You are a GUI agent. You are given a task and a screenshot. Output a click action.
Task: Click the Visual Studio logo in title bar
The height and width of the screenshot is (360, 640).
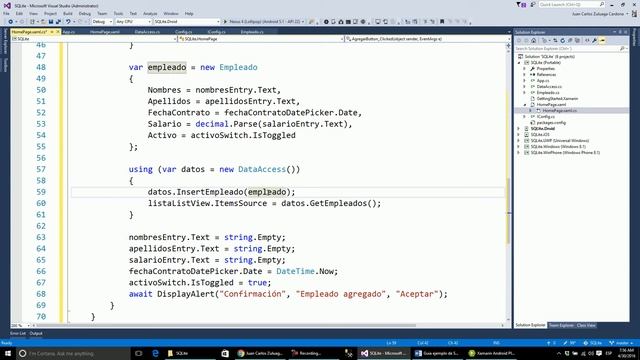(7, 5)
